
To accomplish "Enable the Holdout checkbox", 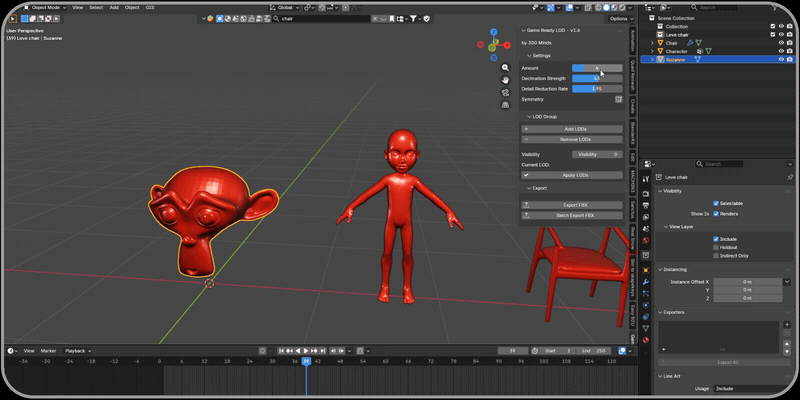I will pyautogui.click(x=716, y=247).
